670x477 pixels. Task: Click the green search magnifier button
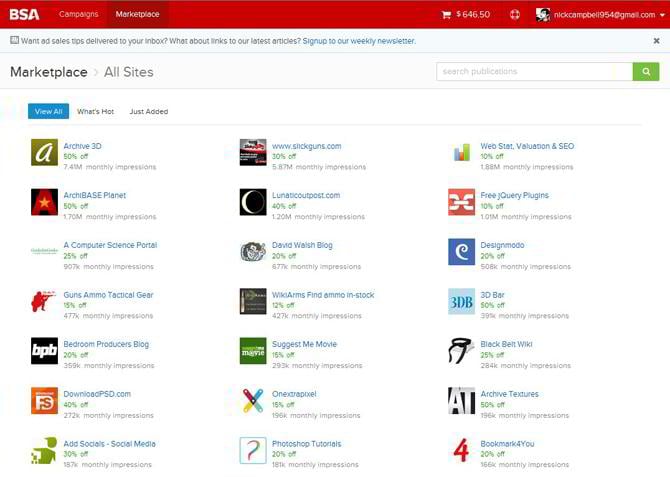tap(646, 72)
